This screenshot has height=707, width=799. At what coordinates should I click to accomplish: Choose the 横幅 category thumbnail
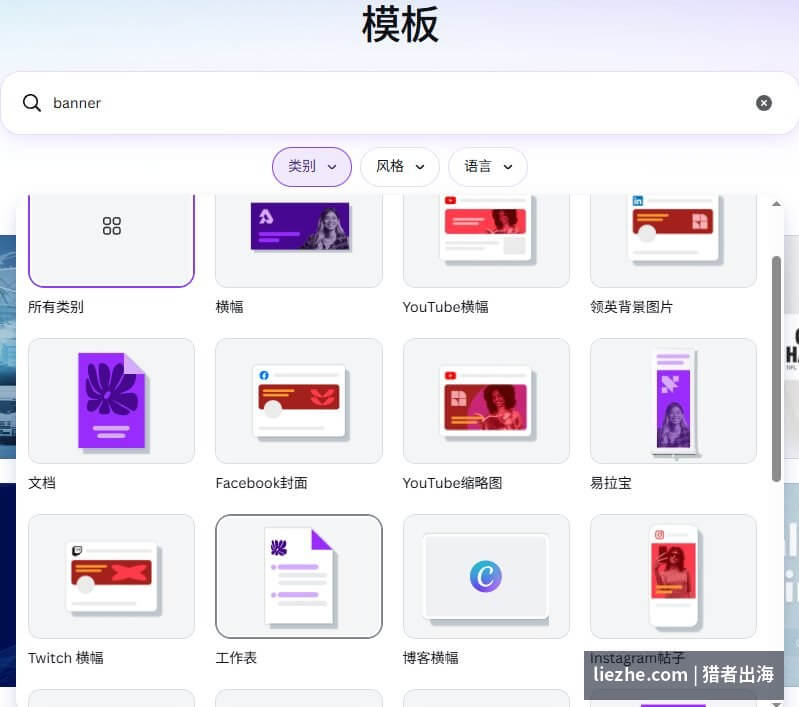(x=299, y=240)
